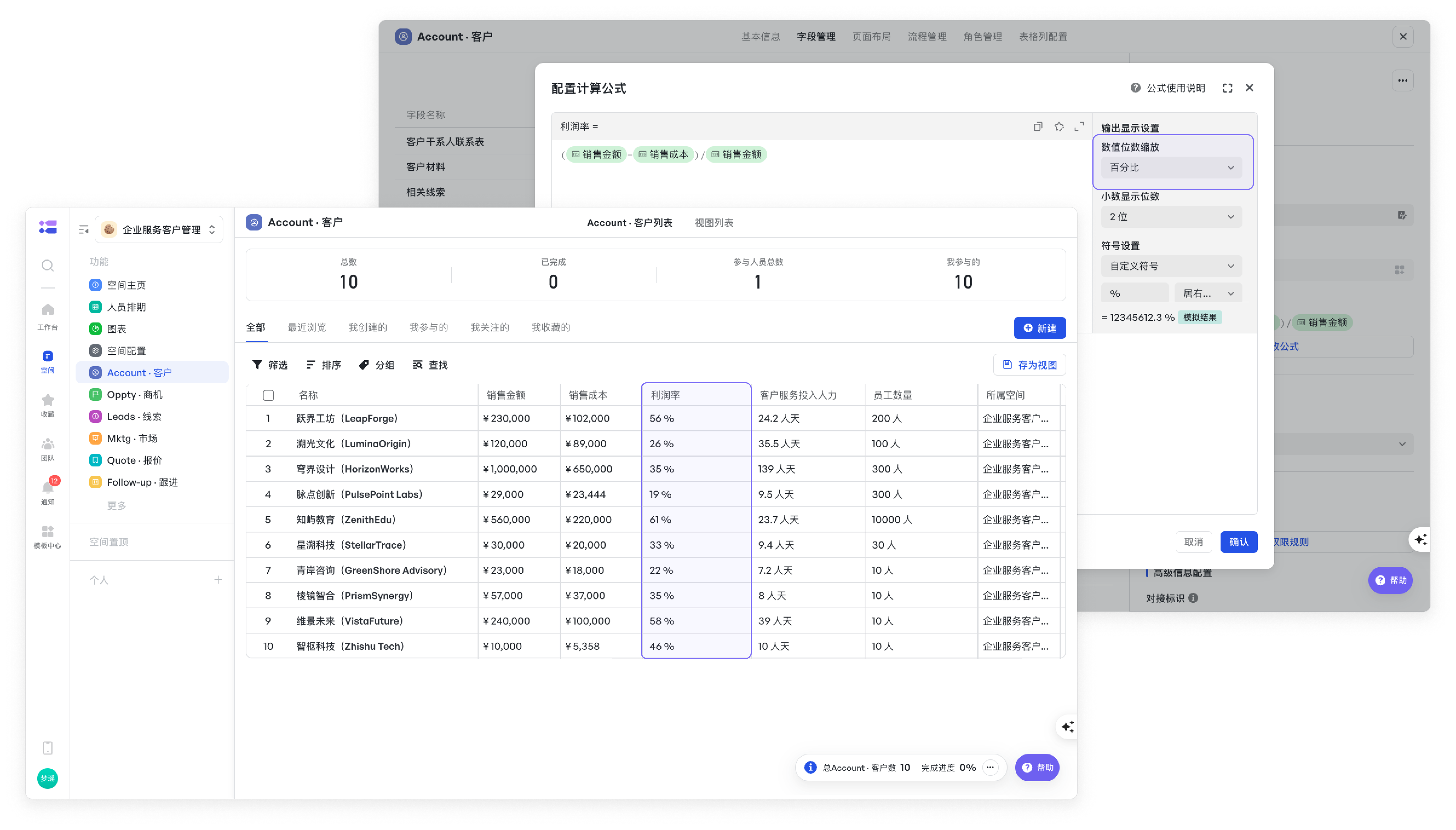This screenshot has height=830, width=1456.
Task: Open the 工作台 workbench icon
Action: [x=47, y=316]
